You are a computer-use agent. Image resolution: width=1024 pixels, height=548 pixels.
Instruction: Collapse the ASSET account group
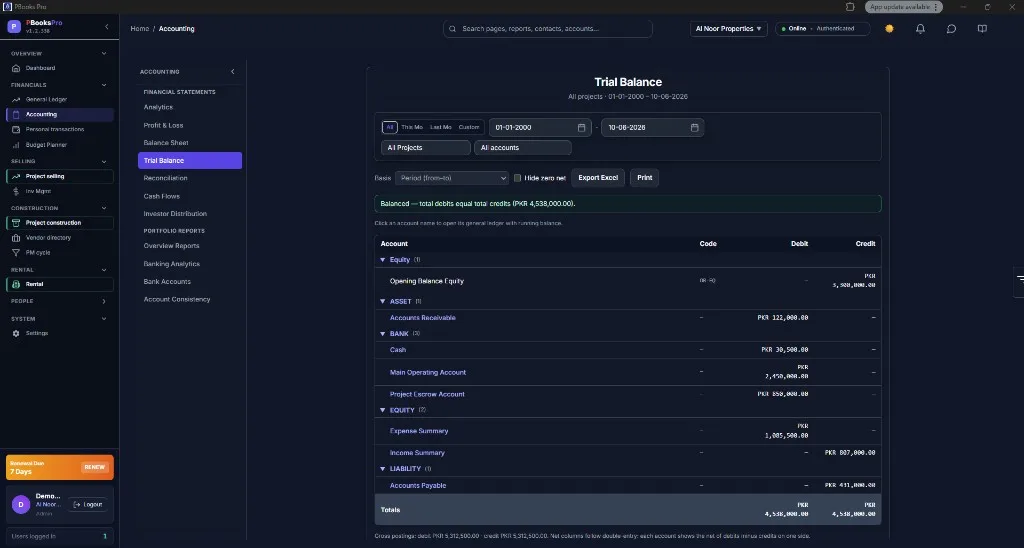pyautogui.click(x=383, y=302)
